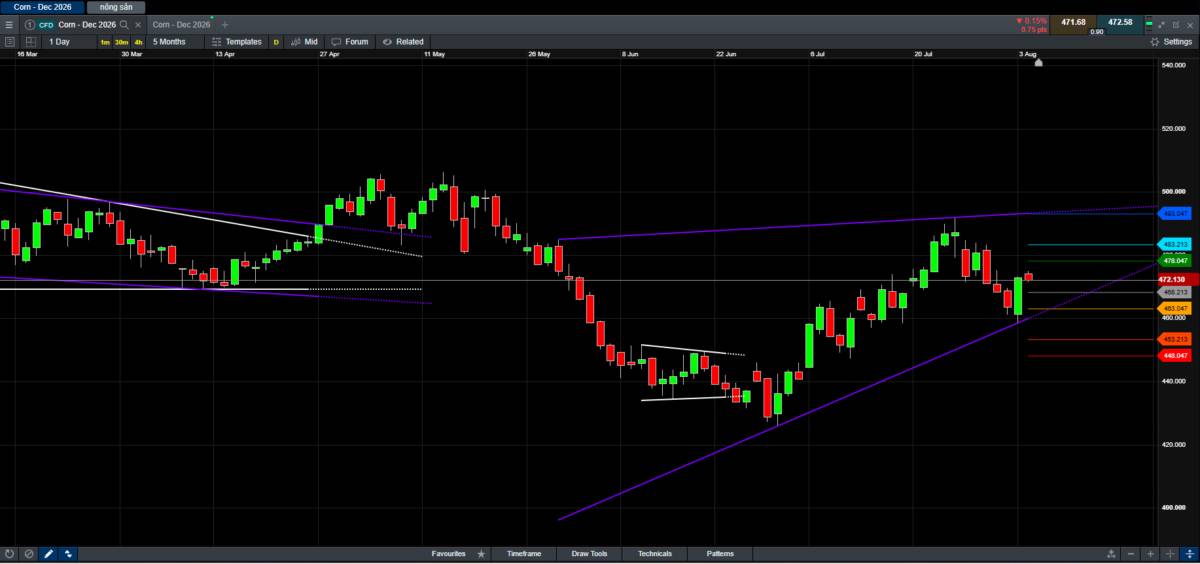Select the nông sản workspace tab
The image size is (1200, 564).
coord(116,7)
